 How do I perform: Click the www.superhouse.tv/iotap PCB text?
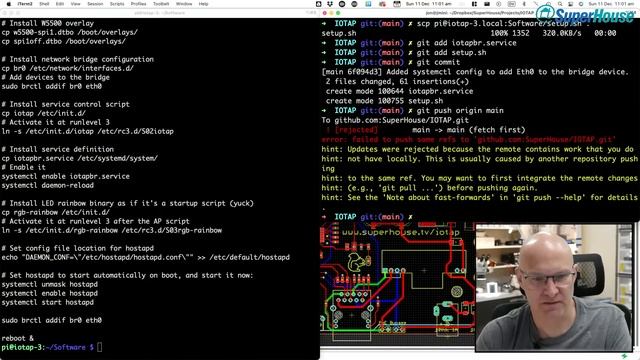point(400,232)
